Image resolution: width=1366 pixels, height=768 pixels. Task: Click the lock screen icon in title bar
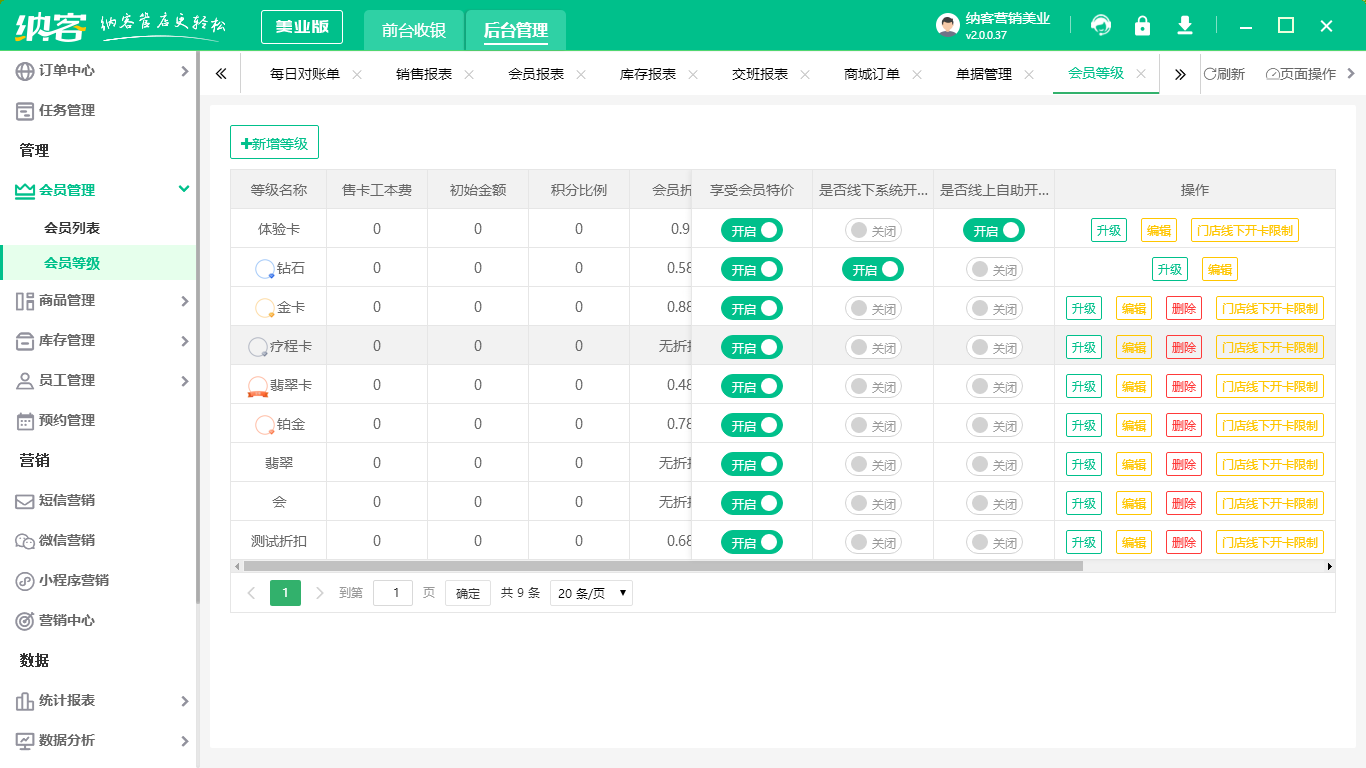pyautogui.click(x=1143, y=25)
